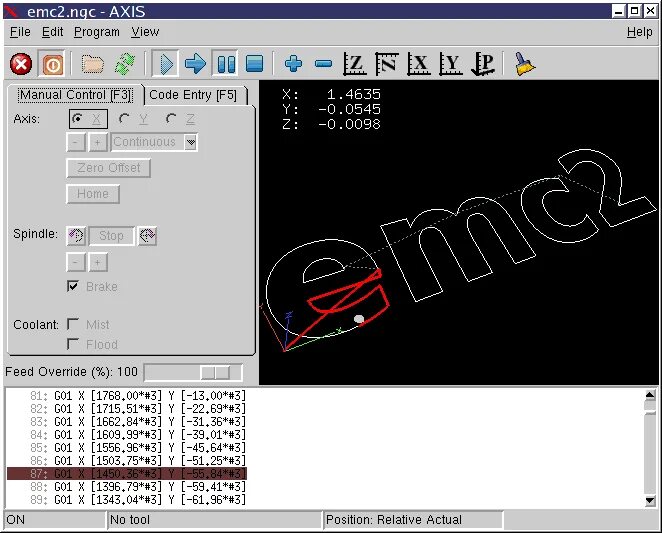Start spindle counterclockwise icon
The width and height of the screenshot is (662, 533).
(x=76, y=236)
